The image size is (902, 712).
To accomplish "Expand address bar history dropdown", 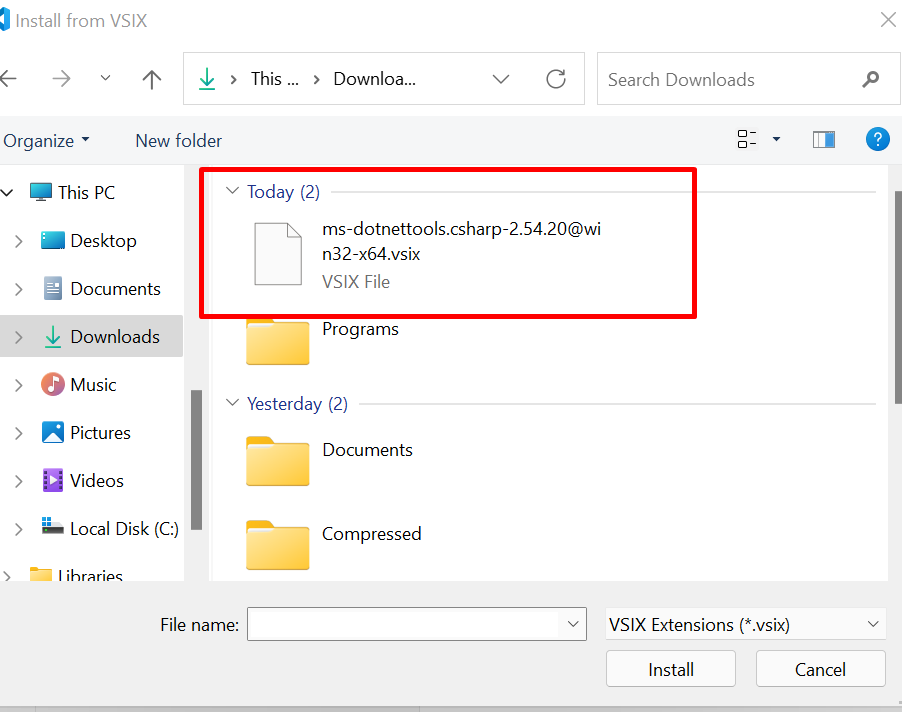I will coord(501,79).
